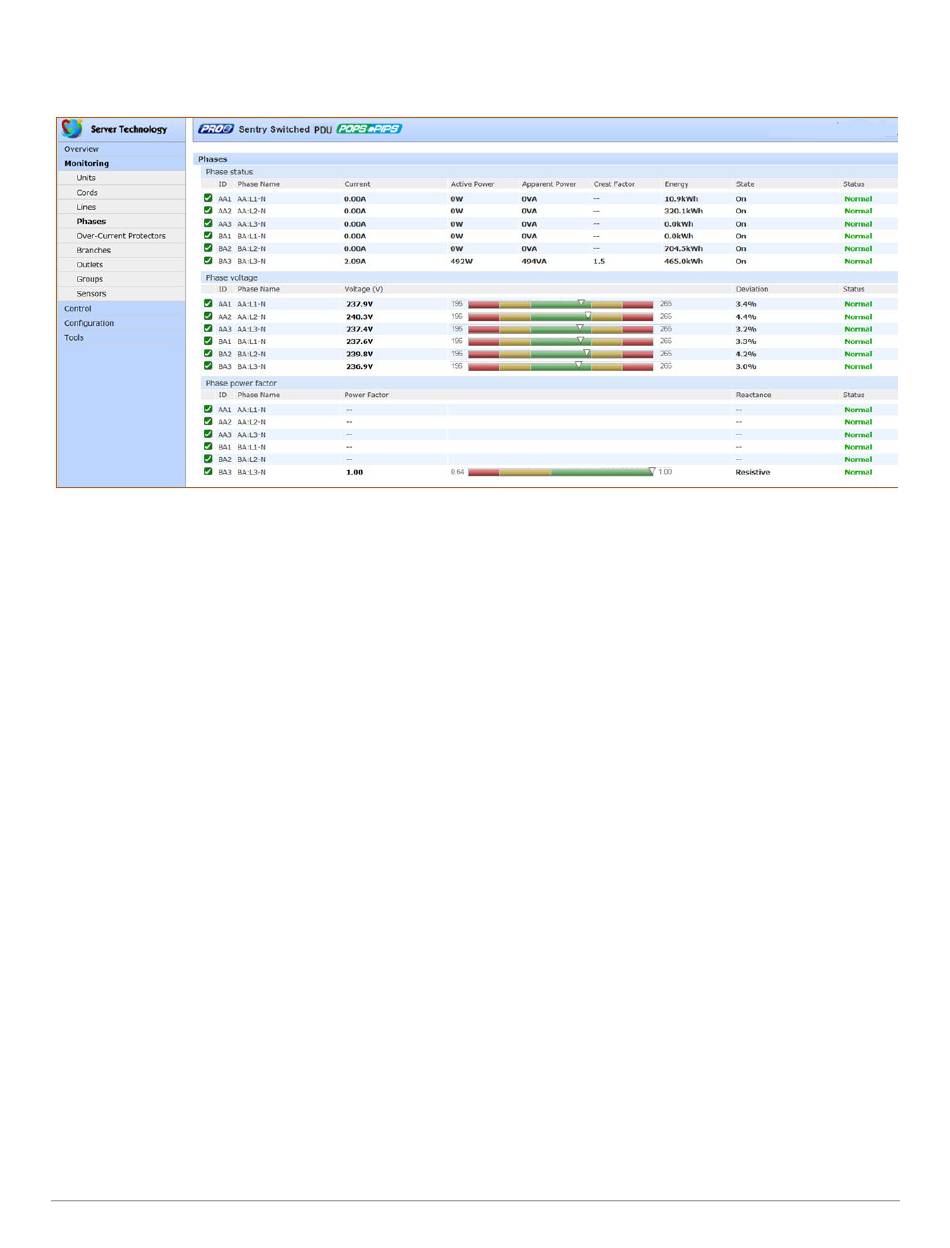Click the green check for BA2 in Phase voltage
The width and height of the screenshot is (950, 1248).
pos(208,353)
